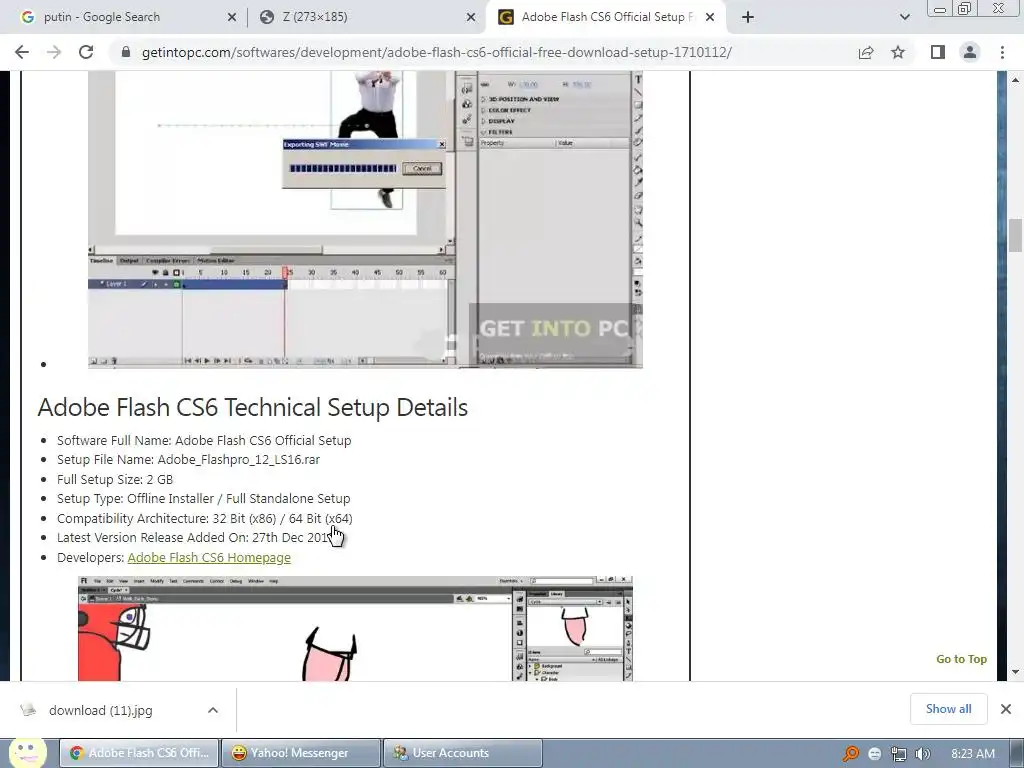Viewport: 1024px width, 768px height.
Task: Open Chrome's three-dot menu
Action: (x=1002, y=52)
